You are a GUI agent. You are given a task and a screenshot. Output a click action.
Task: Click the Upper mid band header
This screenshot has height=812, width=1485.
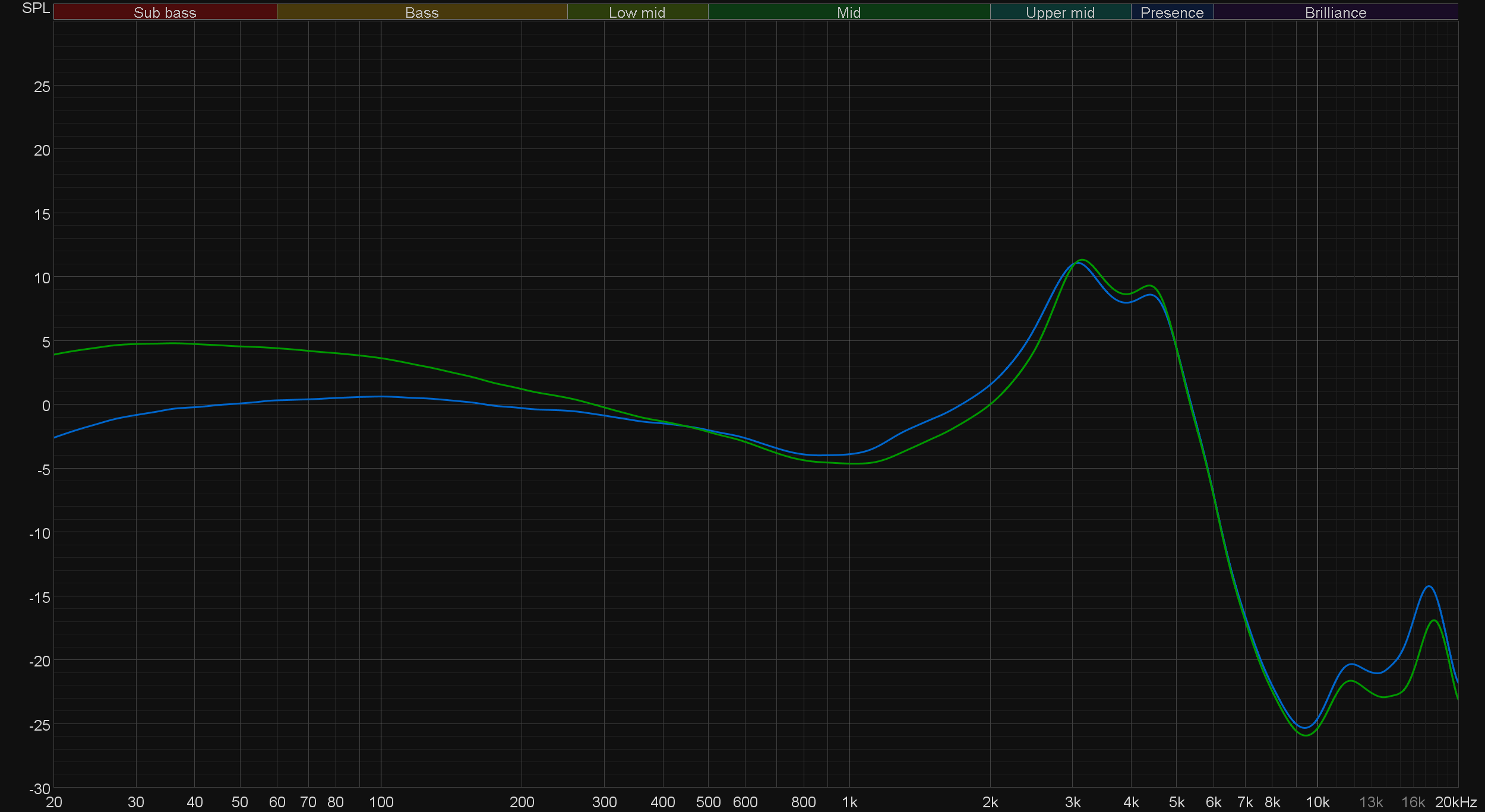pyautogui.click(x=1060, y=12)
